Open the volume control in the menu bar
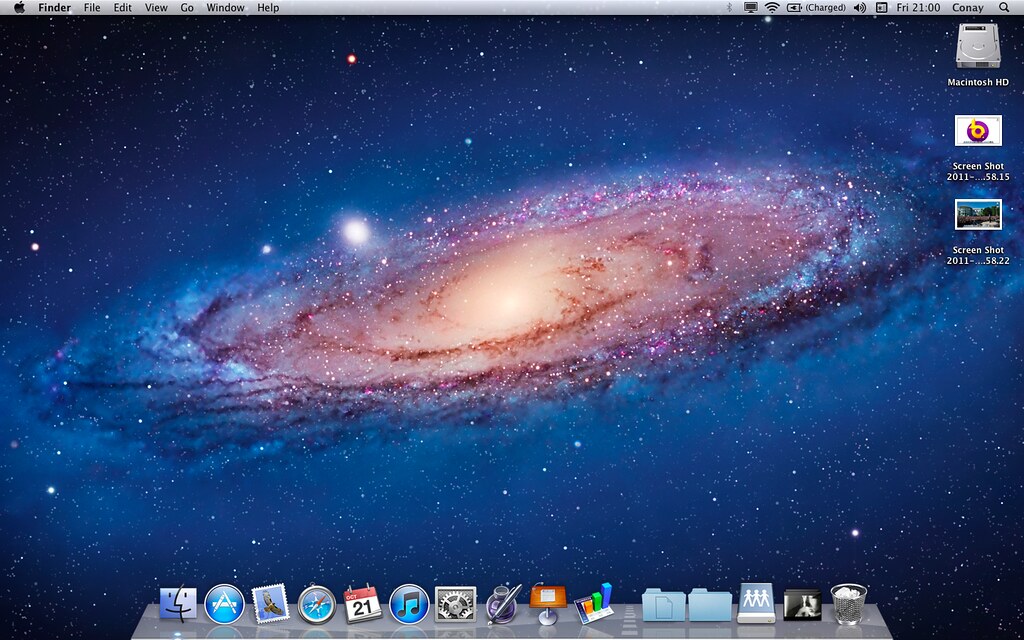The image size is (1024, 640). tap(859, 8)
